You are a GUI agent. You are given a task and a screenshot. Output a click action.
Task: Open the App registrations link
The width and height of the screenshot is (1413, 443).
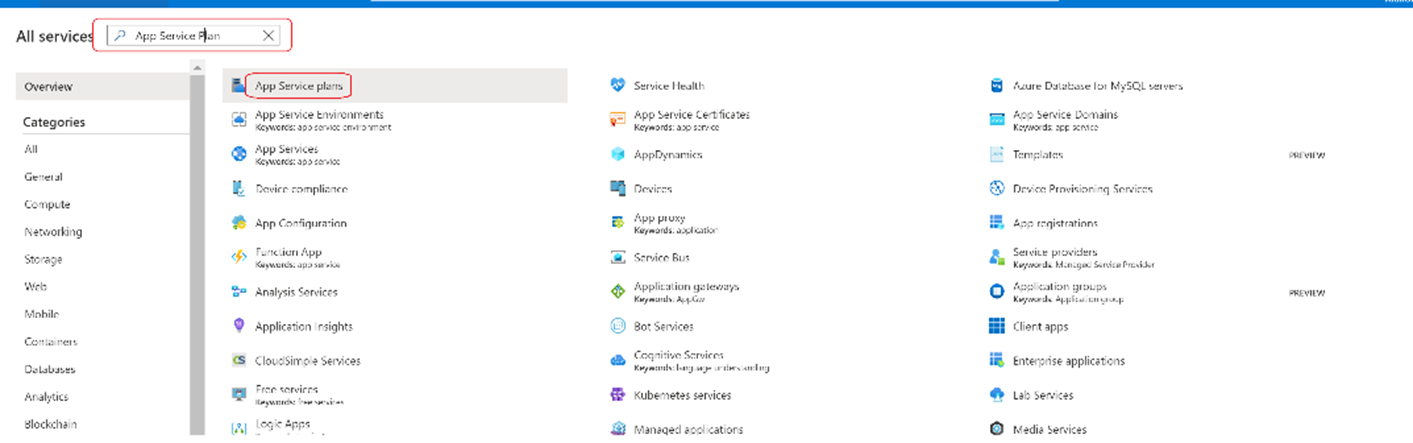point(1054,223)
